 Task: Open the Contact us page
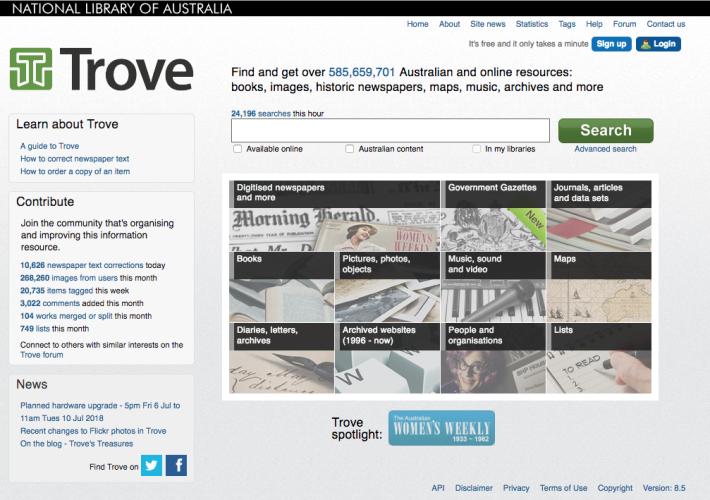pos(666,24)
